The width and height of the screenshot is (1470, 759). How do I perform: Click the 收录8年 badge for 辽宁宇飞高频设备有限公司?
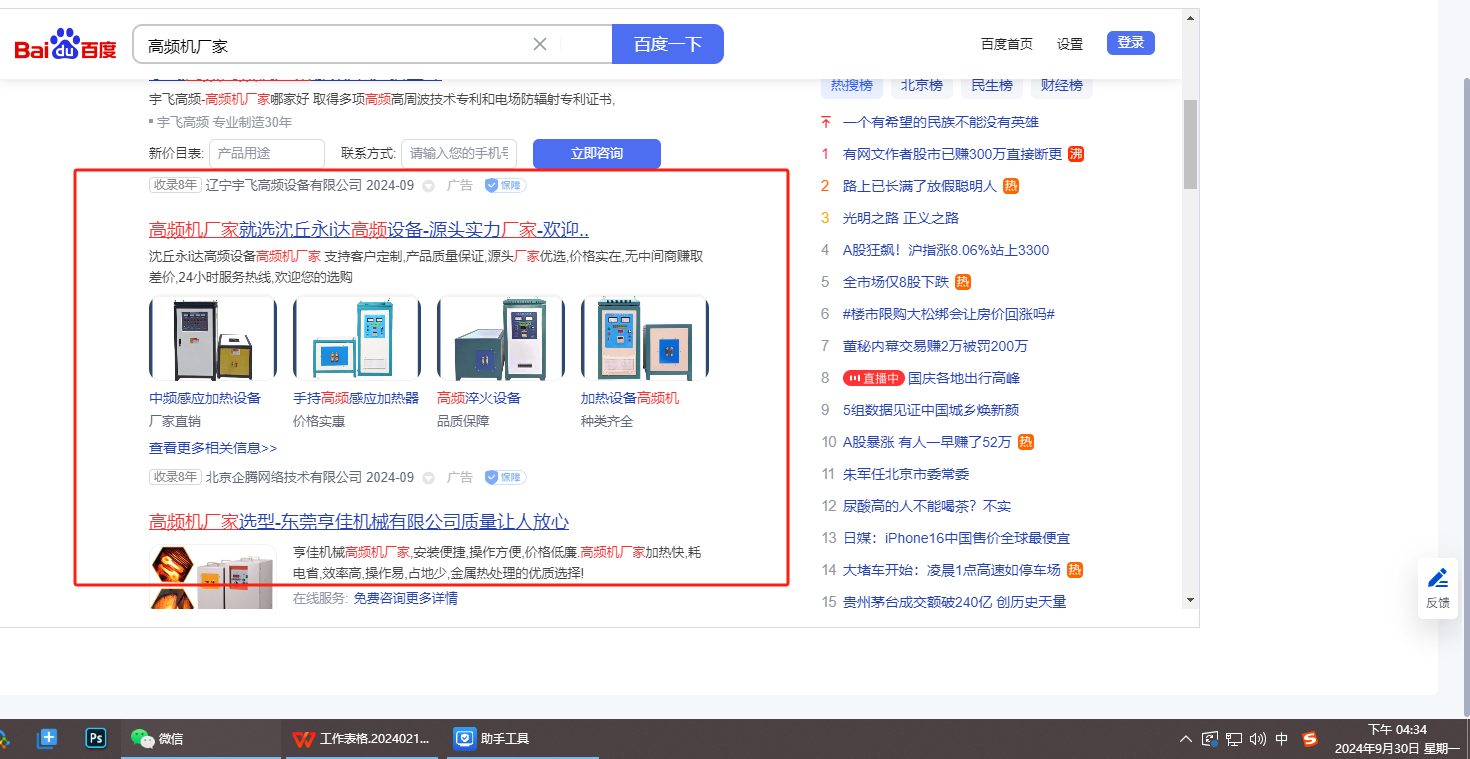click(x=175, y=185)
